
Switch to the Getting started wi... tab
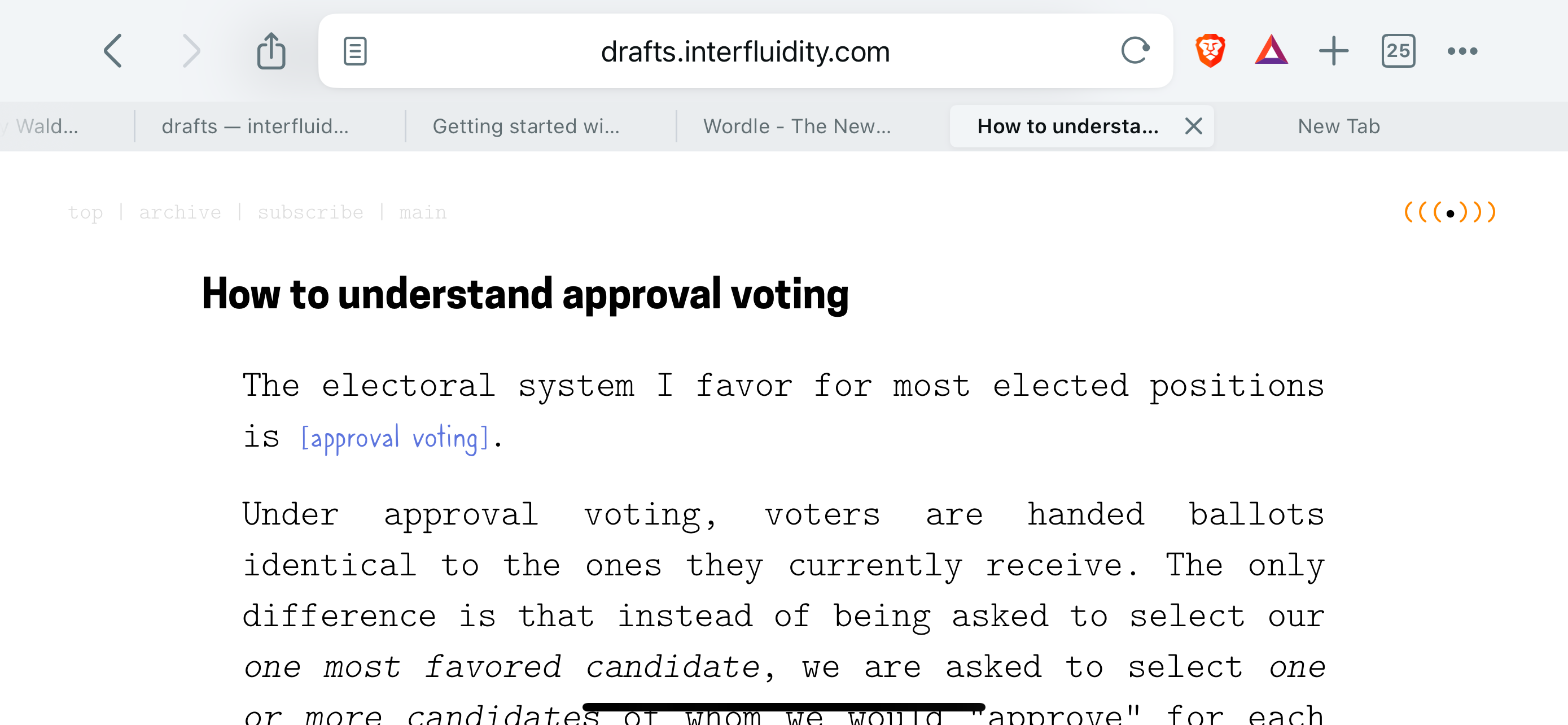pos(526,126)
